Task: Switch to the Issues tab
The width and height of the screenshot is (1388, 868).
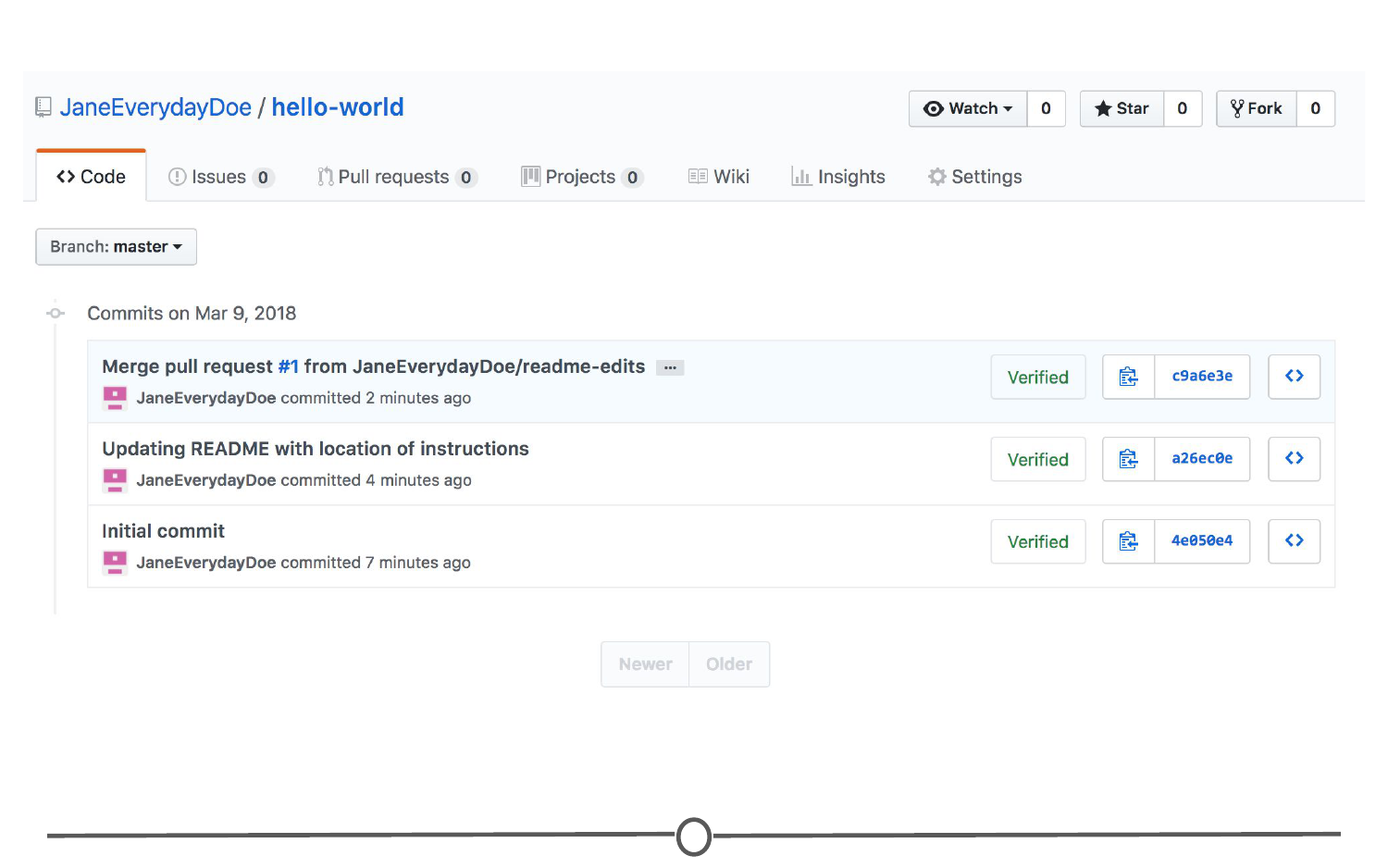Action: [219, 177]
